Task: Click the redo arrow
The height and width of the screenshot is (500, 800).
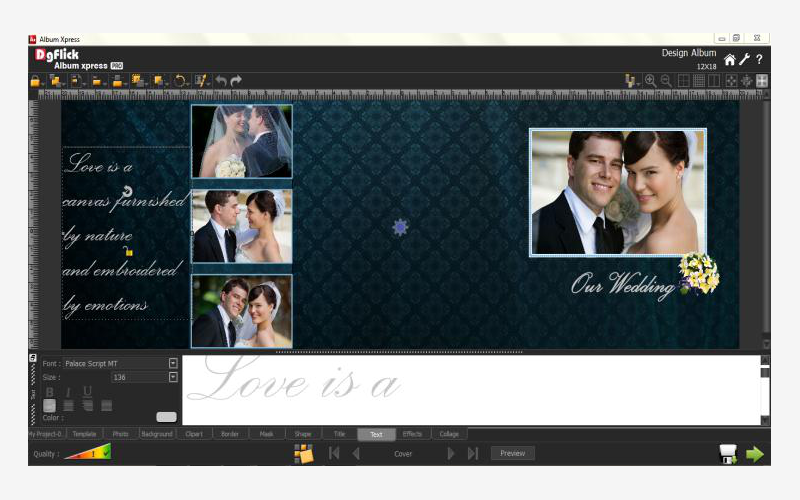Action: pos(236,81)
